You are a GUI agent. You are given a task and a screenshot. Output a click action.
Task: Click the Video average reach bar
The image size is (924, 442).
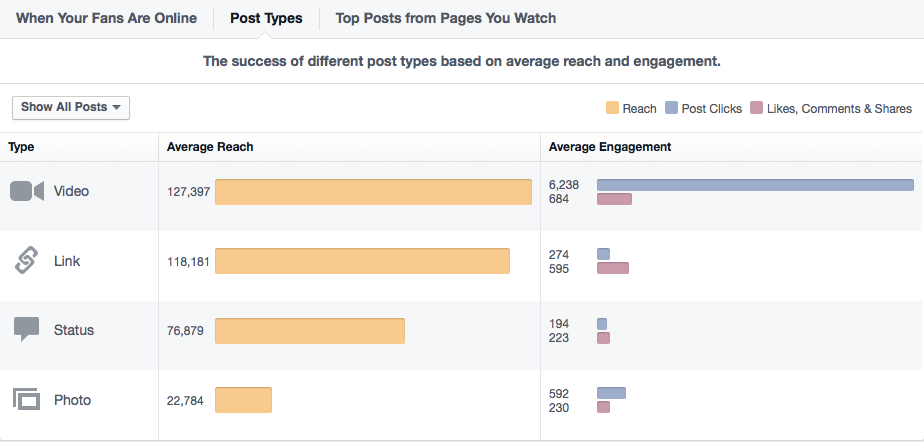373,192
